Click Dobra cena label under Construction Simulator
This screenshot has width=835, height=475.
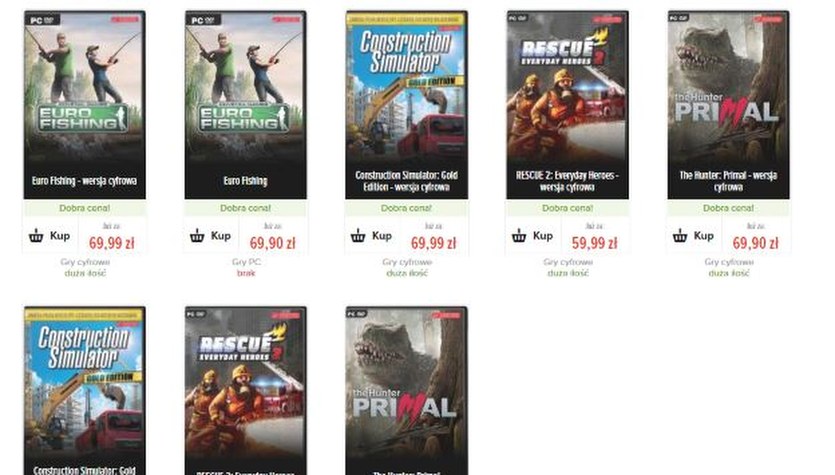coord(406,208)
